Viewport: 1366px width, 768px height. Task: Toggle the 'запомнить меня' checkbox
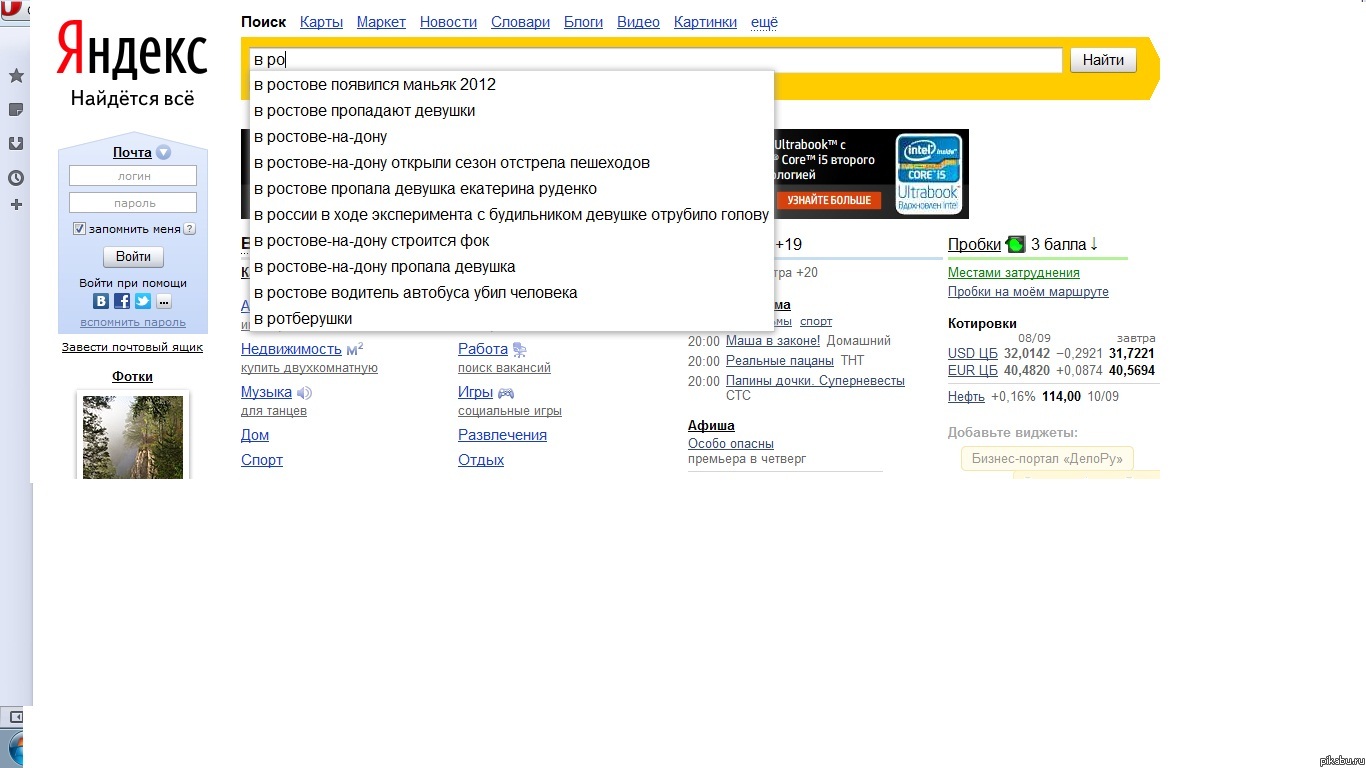(x=80, y=229)
